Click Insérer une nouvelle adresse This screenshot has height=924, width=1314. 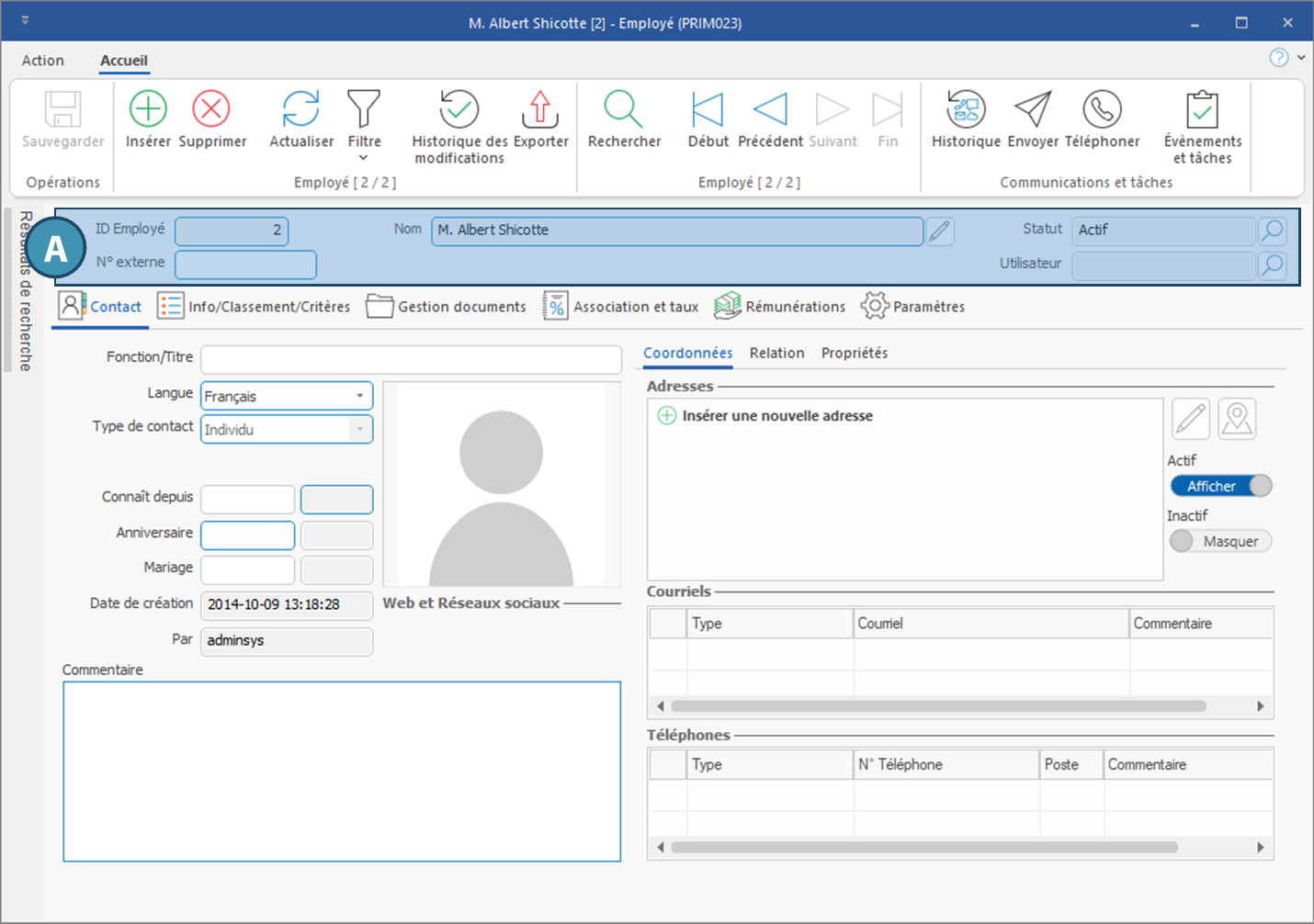coord(776,416)
